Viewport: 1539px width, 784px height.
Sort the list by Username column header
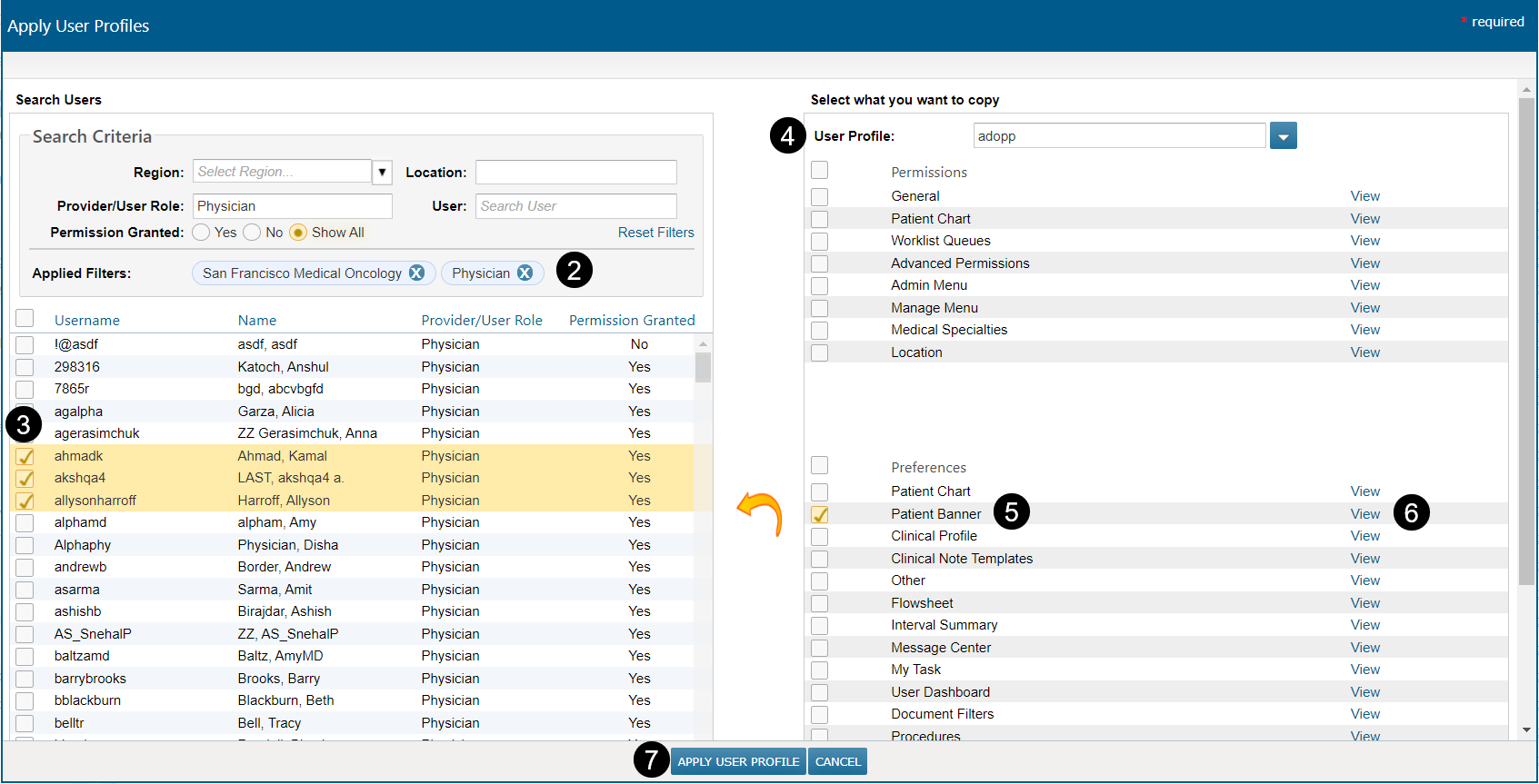tap(86, 321)
